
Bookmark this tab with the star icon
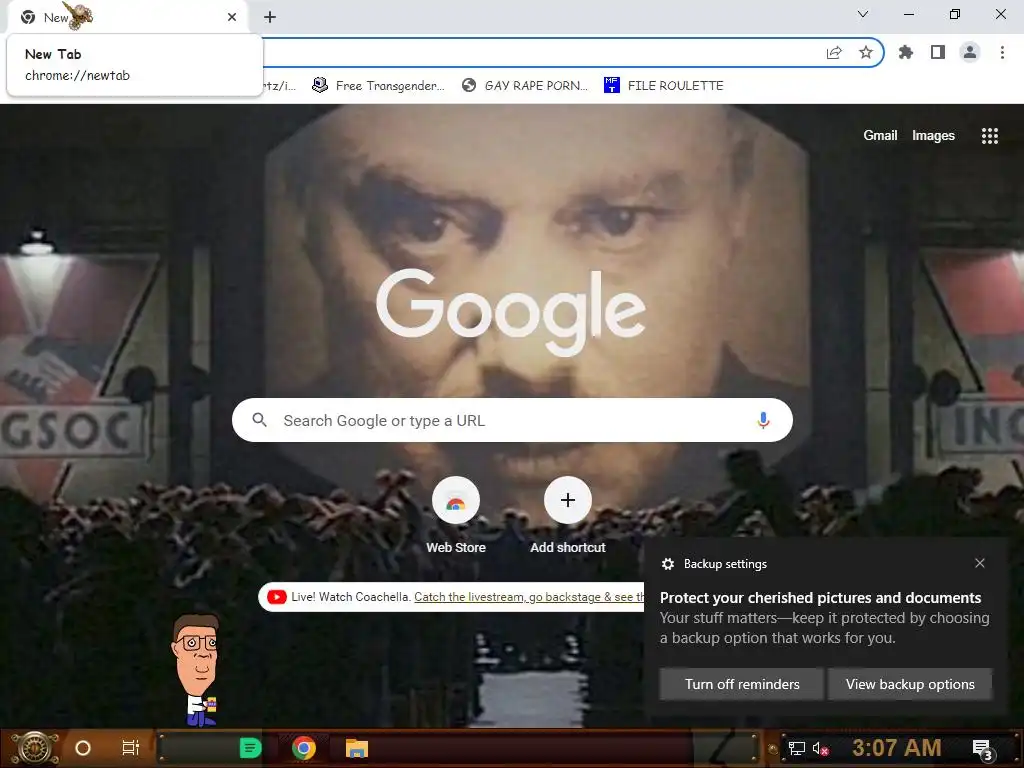pos(866,52)
